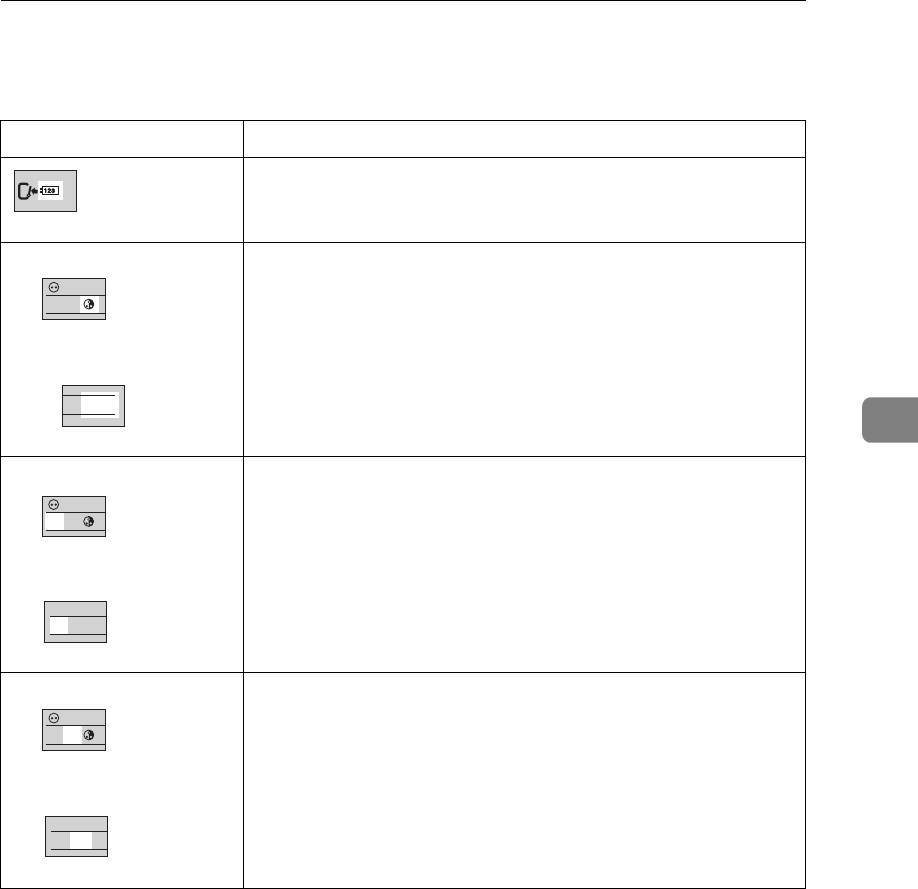
Task: Click the cable-to-123 counter icon
Action: click(x=45, y=191)
